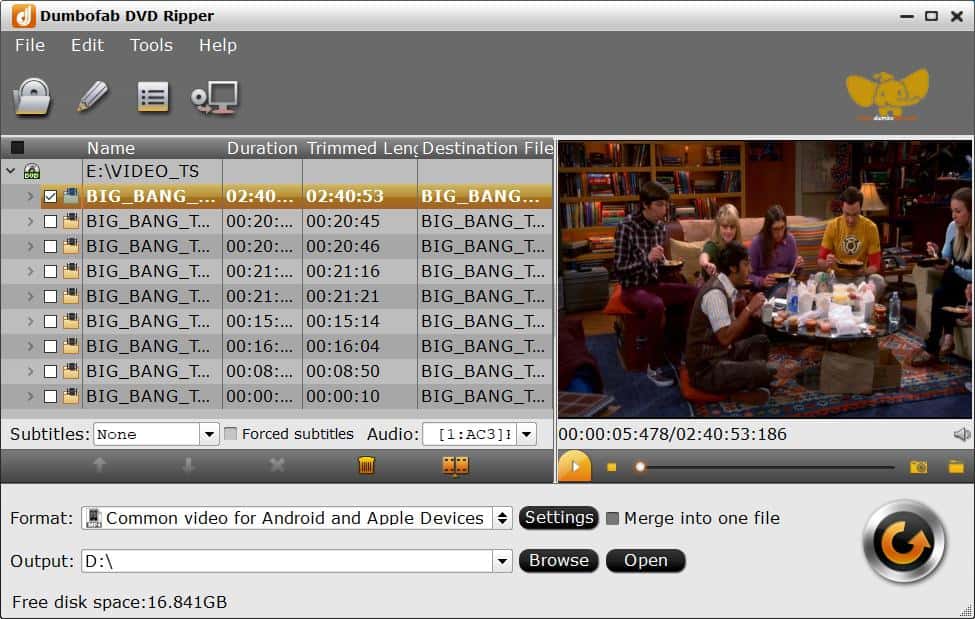Open the Audio track dropdown

tap(525, 434)
